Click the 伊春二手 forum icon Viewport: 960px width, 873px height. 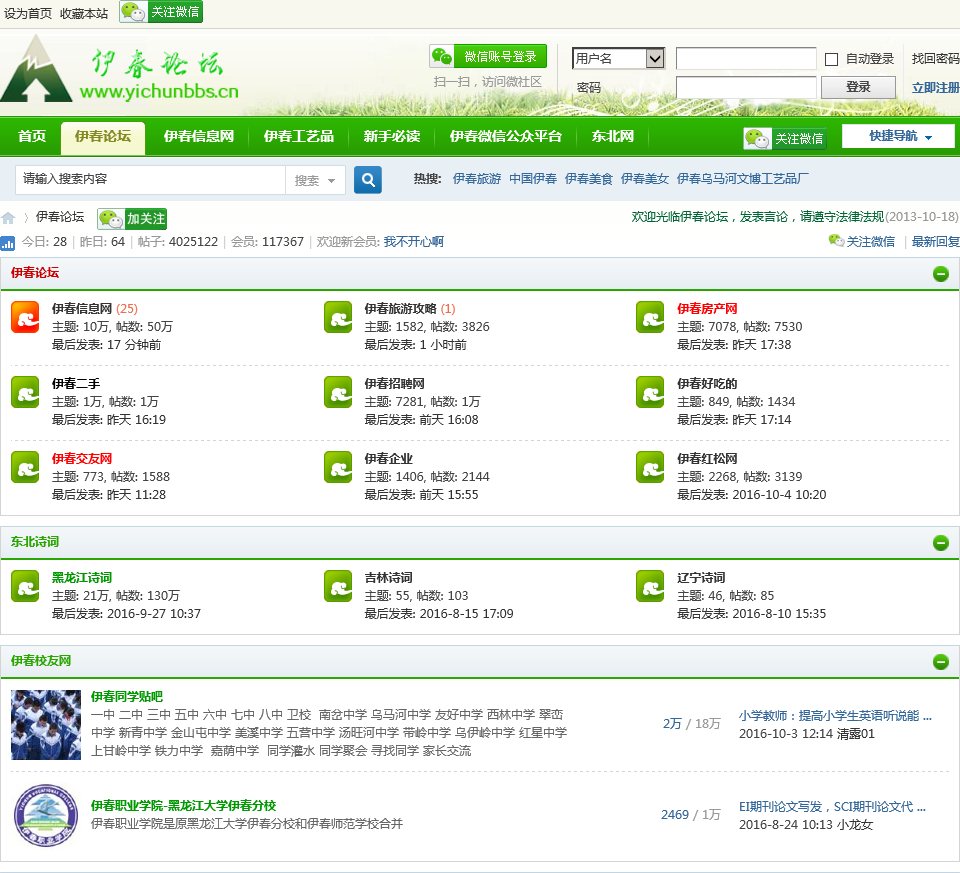tap(25, 392)
